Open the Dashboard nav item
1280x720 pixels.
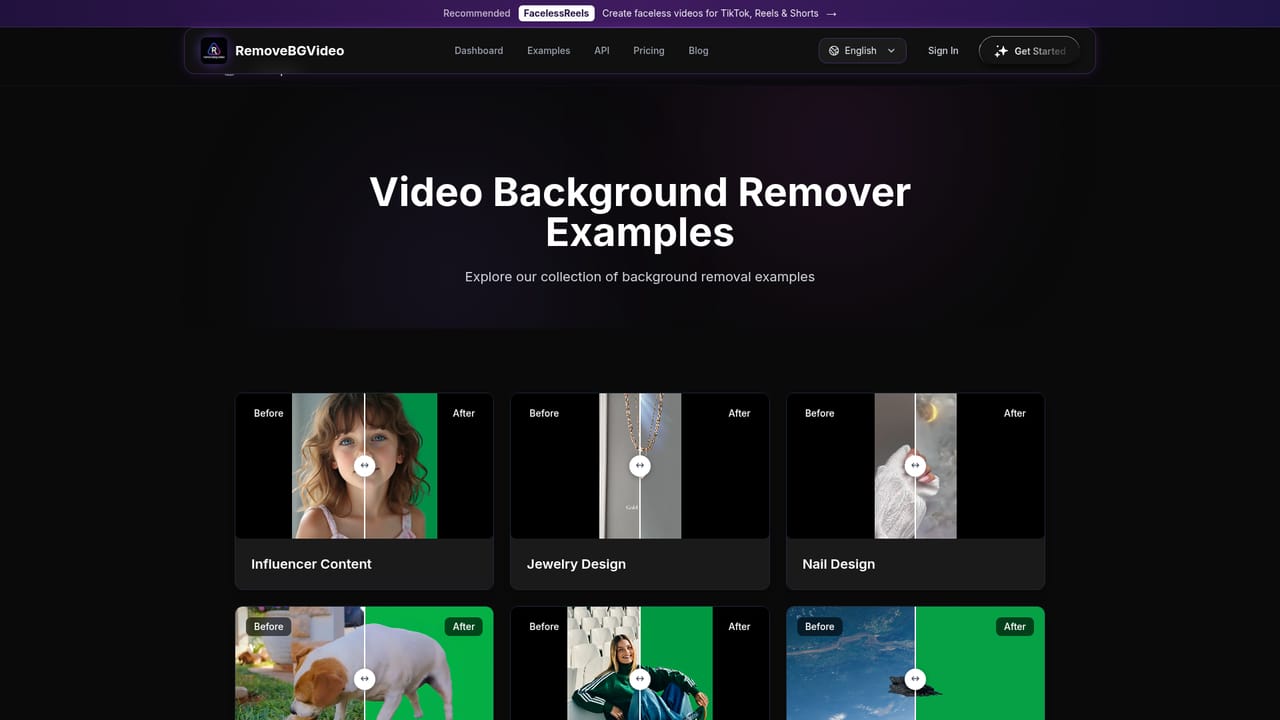[479, 51]
